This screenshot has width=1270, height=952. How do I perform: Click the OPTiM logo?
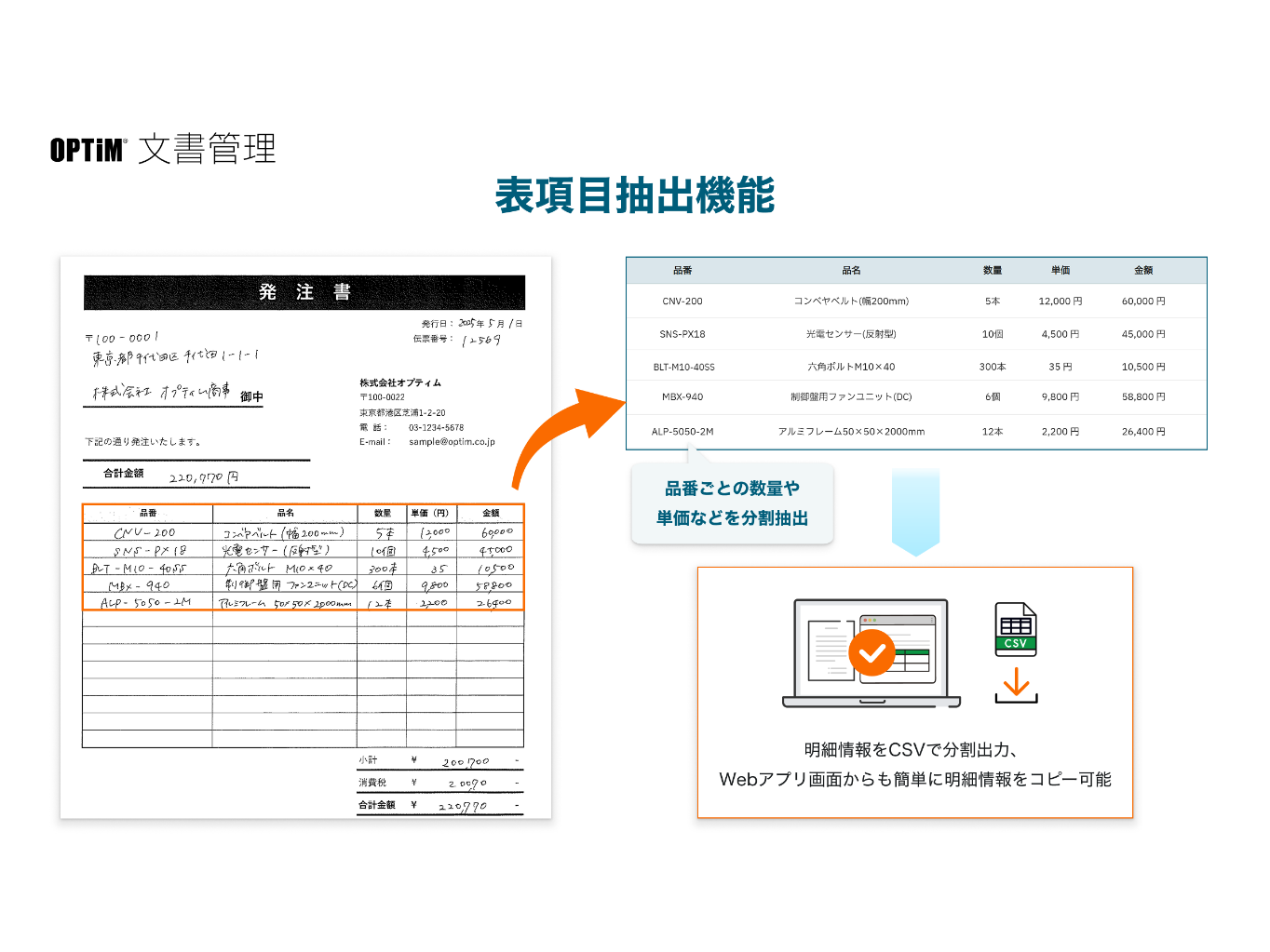coord(88,150)
